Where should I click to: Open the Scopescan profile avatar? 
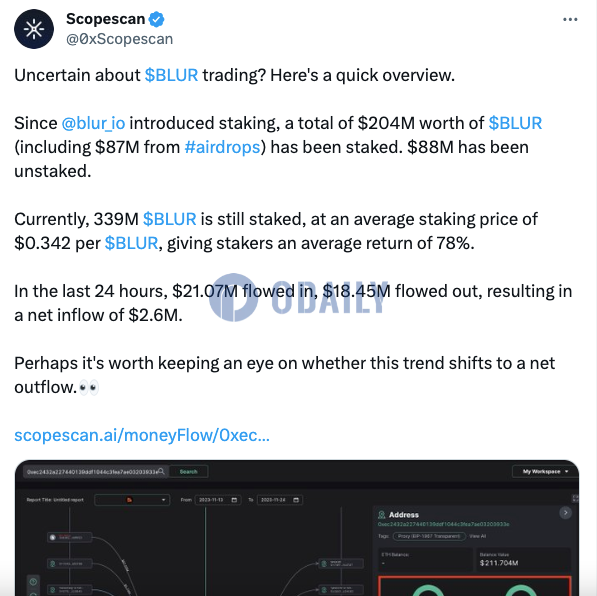34,29
